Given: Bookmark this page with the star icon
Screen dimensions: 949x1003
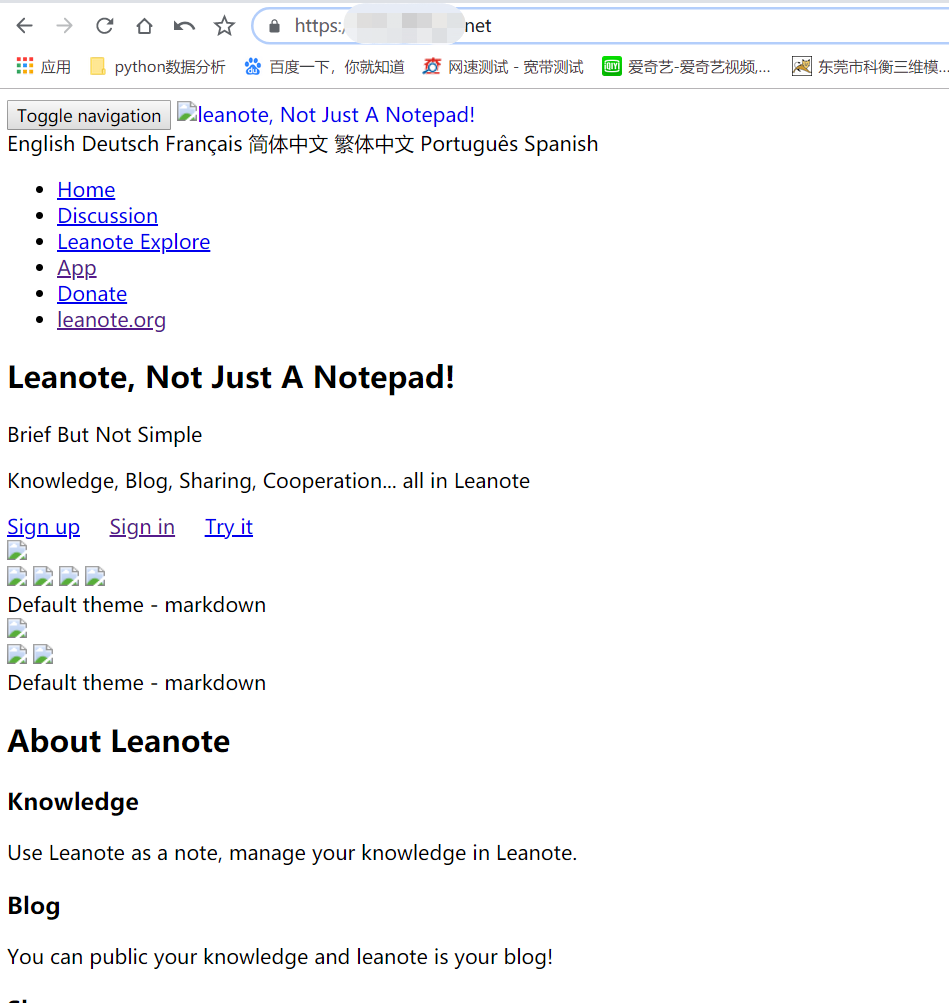Looking at the screenshot, I should [x=224, y=26].
